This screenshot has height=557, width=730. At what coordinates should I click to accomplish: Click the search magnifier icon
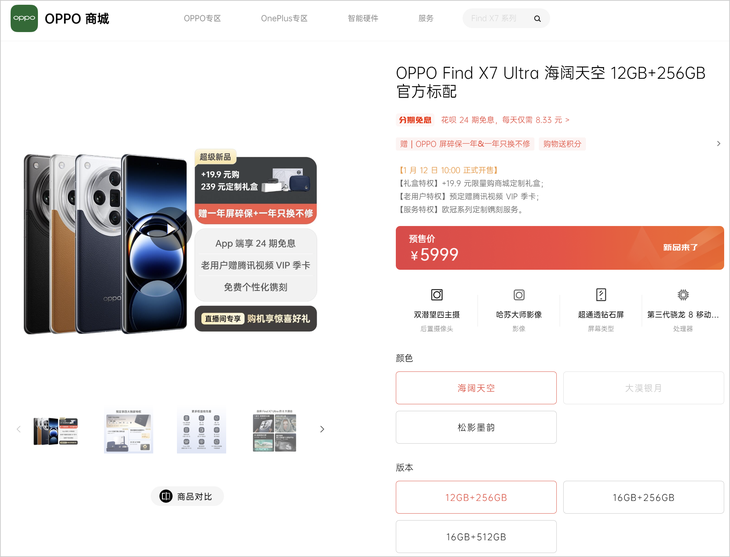pos(537,19)
